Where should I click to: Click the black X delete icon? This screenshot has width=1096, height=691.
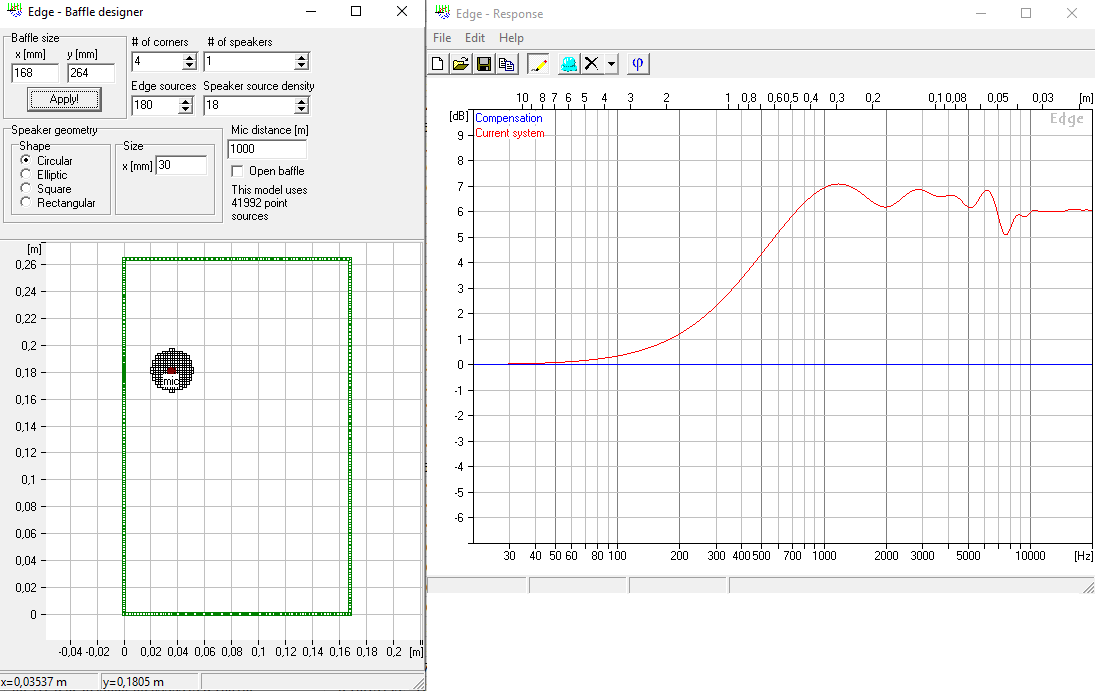coord(591,64)
